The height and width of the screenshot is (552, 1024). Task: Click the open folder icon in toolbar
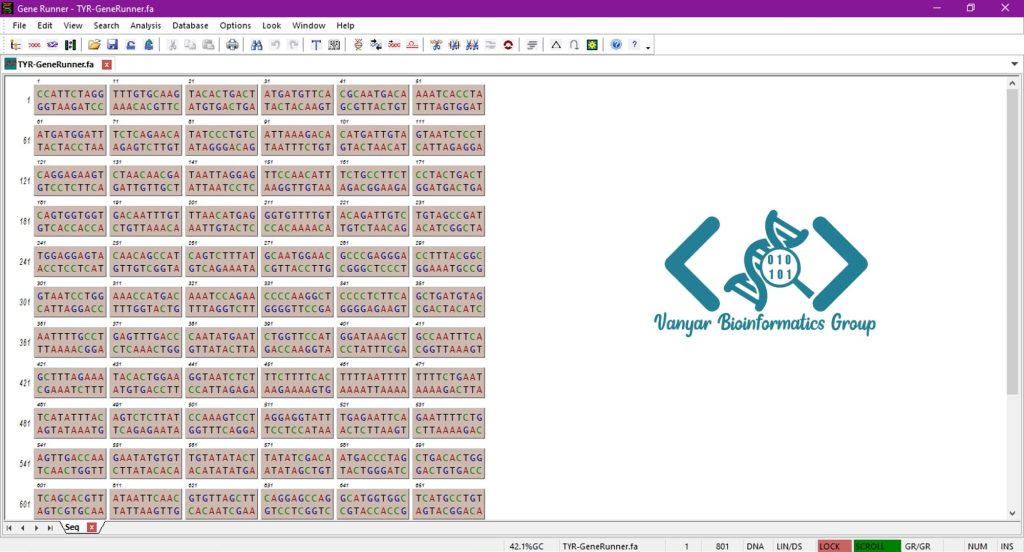[94, 44]
